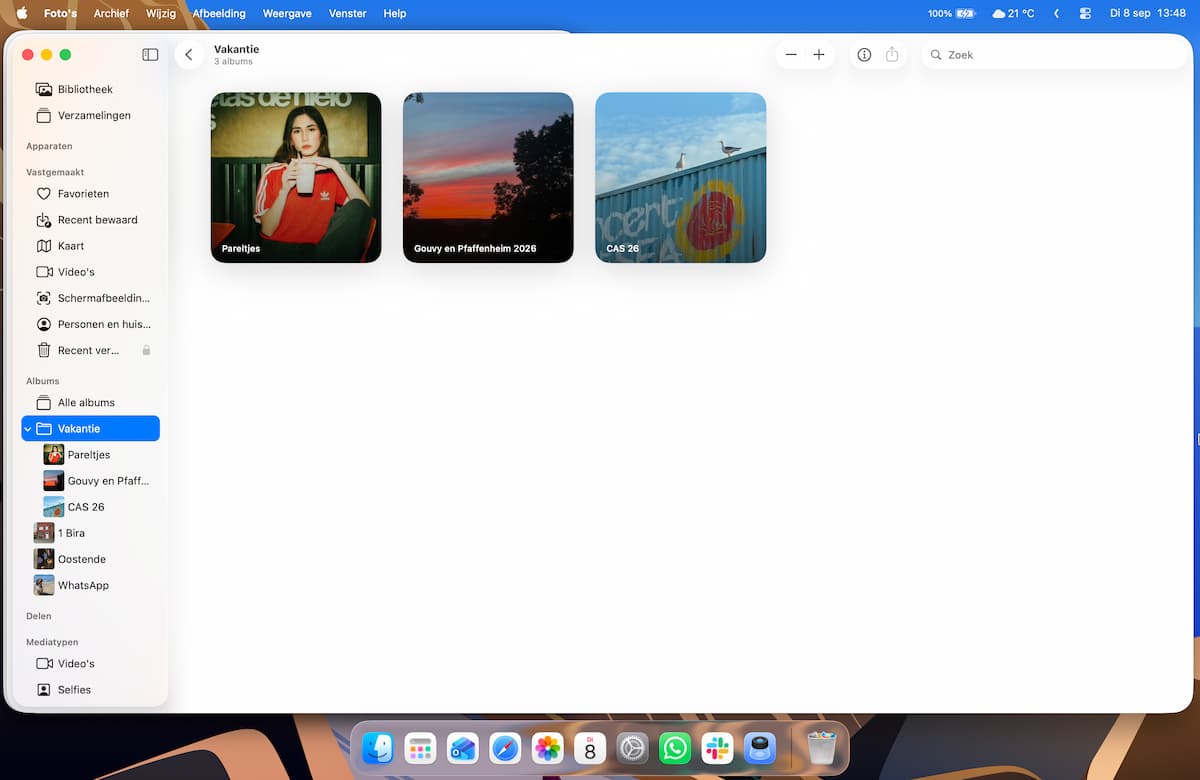Viewport: 1200px width, 780px height.
Task: Select 1 Bira album in sidebar
Action: 90,533
